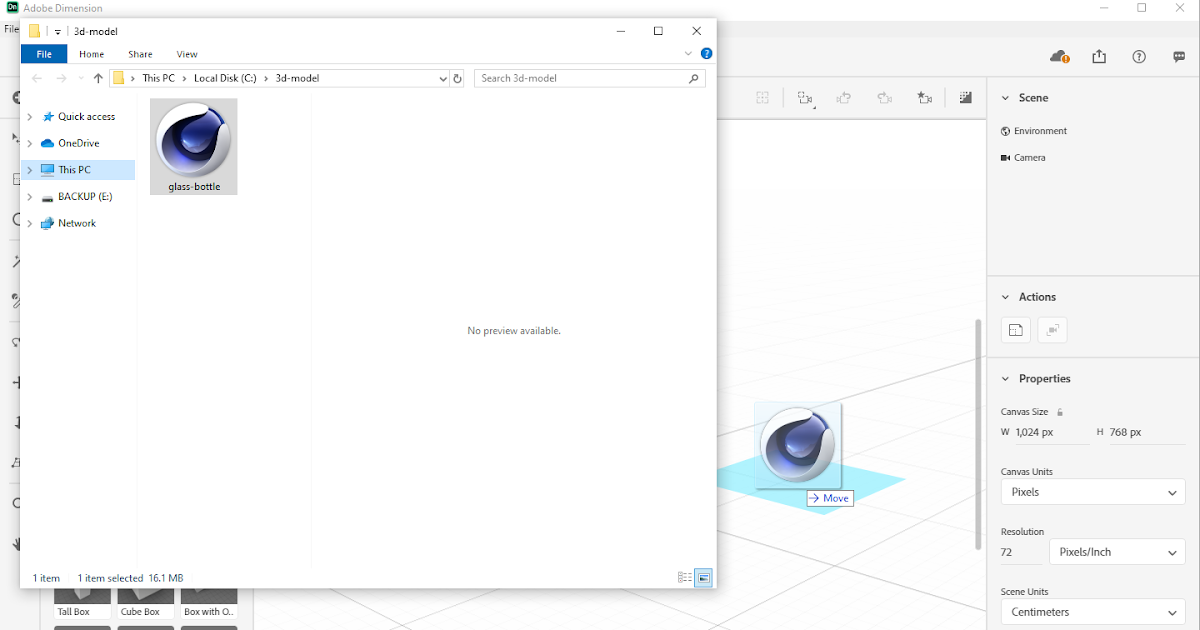Expand the Quick access tree node
Viewport: 1200px width, 630px height.
pos(30,117)
